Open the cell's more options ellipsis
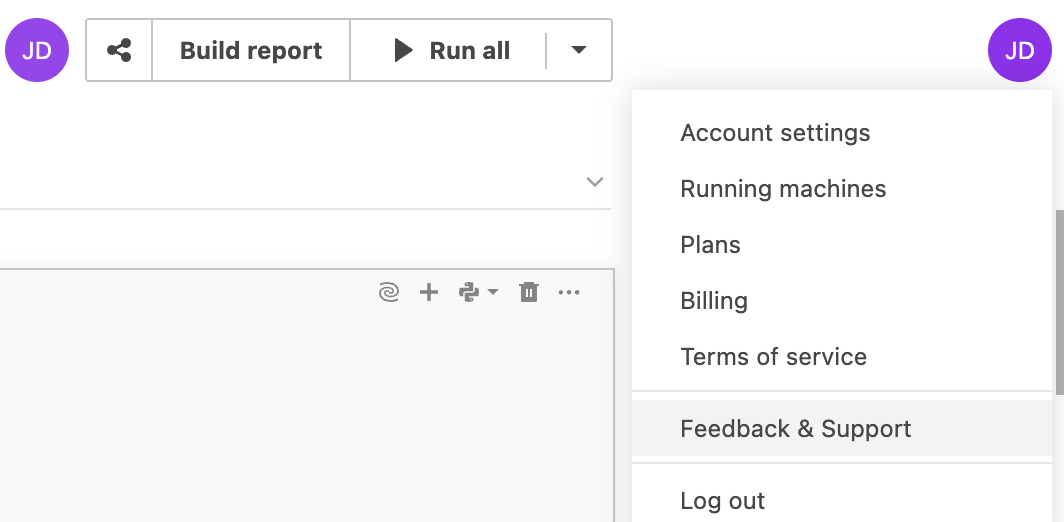Viewport: 1064px width, 522px height. [569, 292]
